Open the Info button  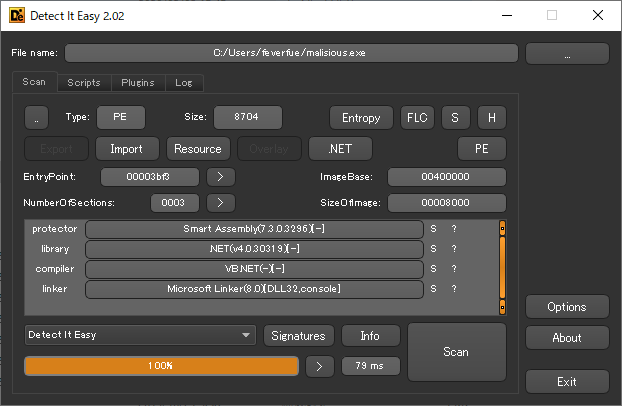[371, 336]
